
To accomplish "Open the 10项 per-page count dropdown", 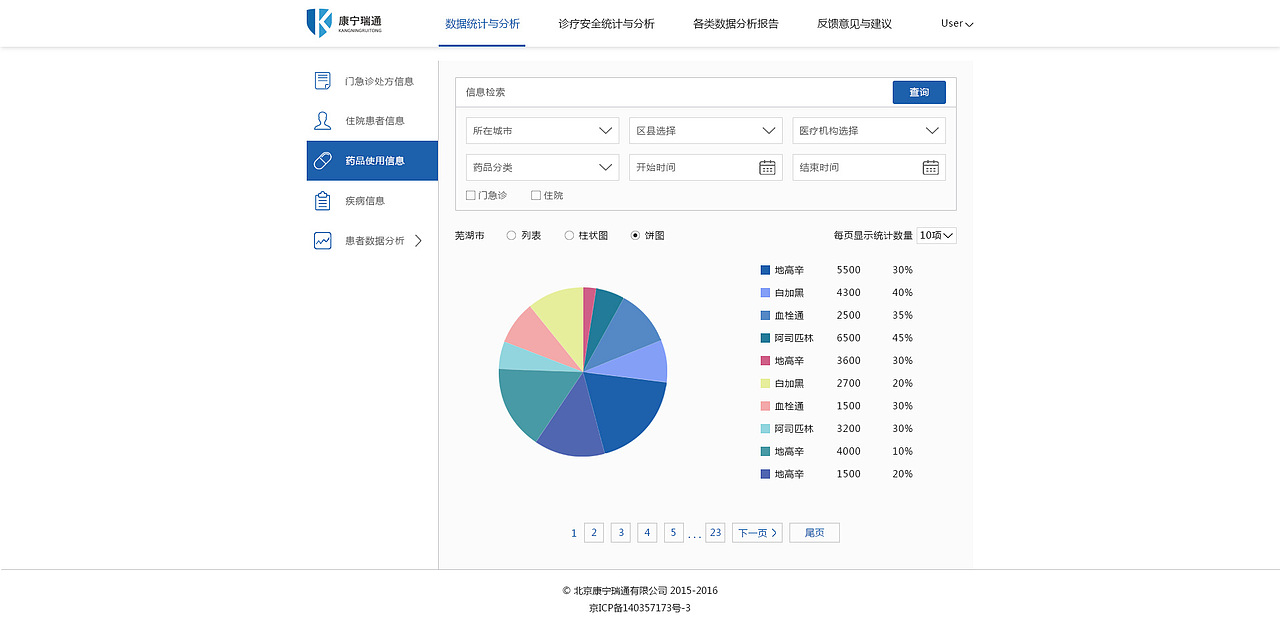I will (937, 236).
